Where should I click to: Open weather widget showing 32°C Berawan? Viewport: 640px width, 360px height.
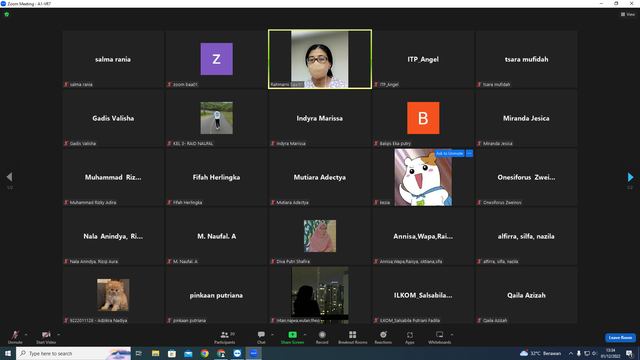[541, 353]
